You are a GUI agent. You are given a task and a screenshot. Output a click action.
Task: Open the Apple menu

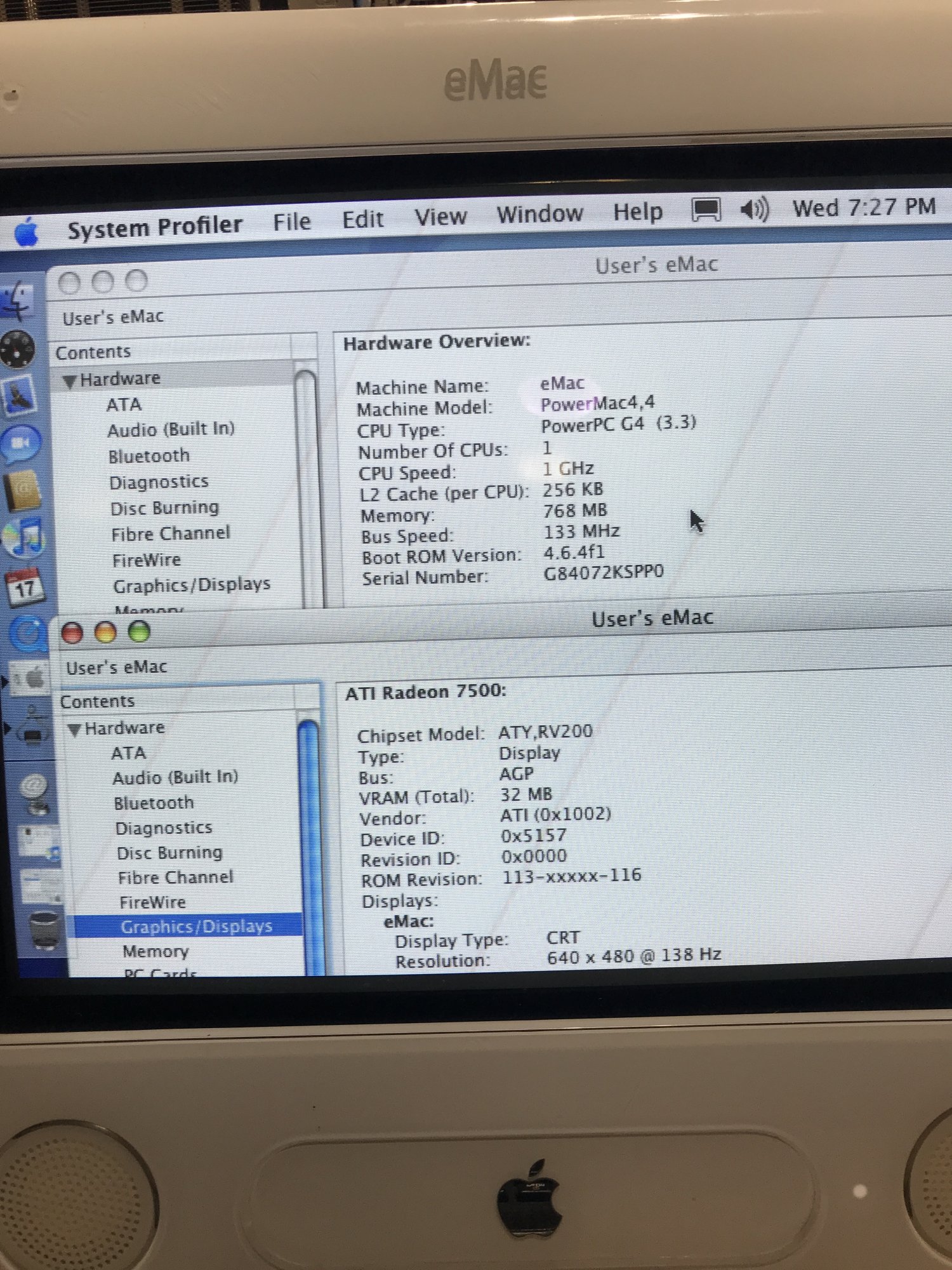(x=26, y=232)
